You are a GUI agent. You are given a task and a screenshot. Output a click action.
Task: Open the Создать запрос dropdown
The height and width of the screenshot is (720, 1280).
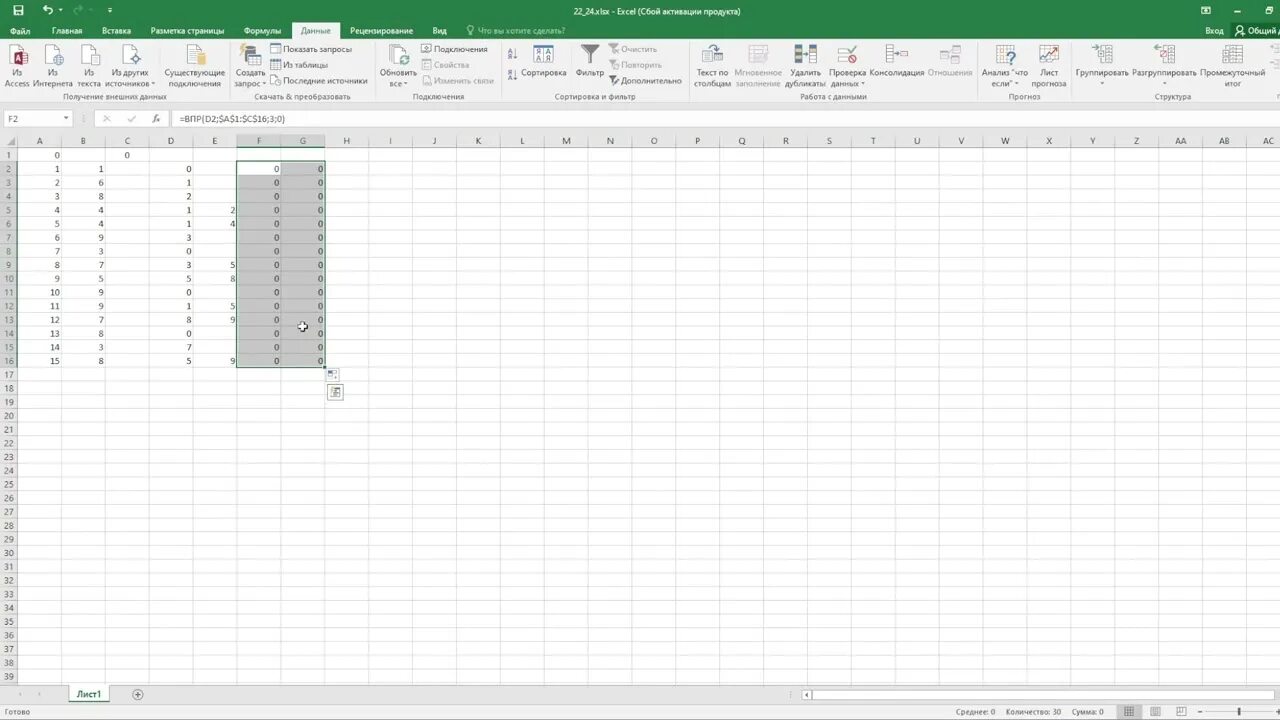coord(250,67)
